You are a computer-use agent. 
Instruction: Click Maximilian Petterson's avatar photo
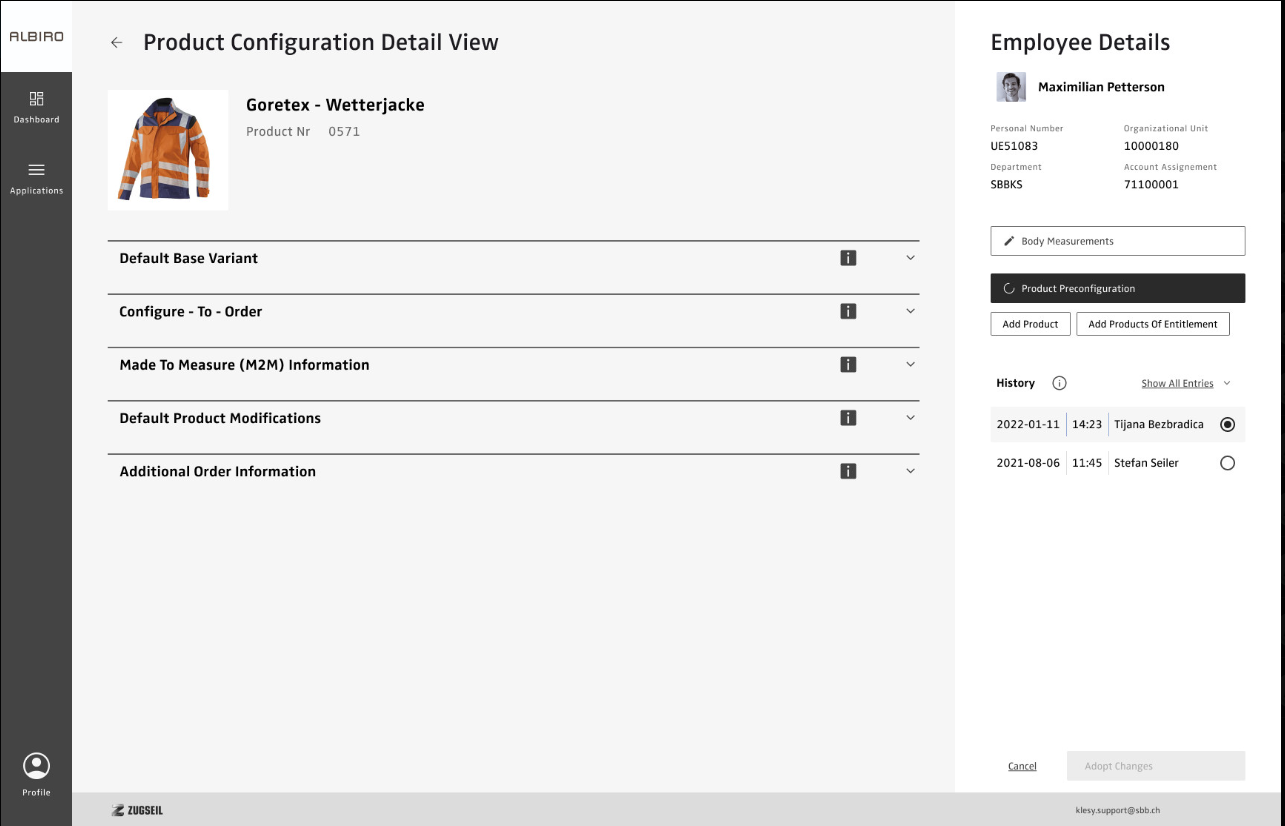(x=1011, y=87)
